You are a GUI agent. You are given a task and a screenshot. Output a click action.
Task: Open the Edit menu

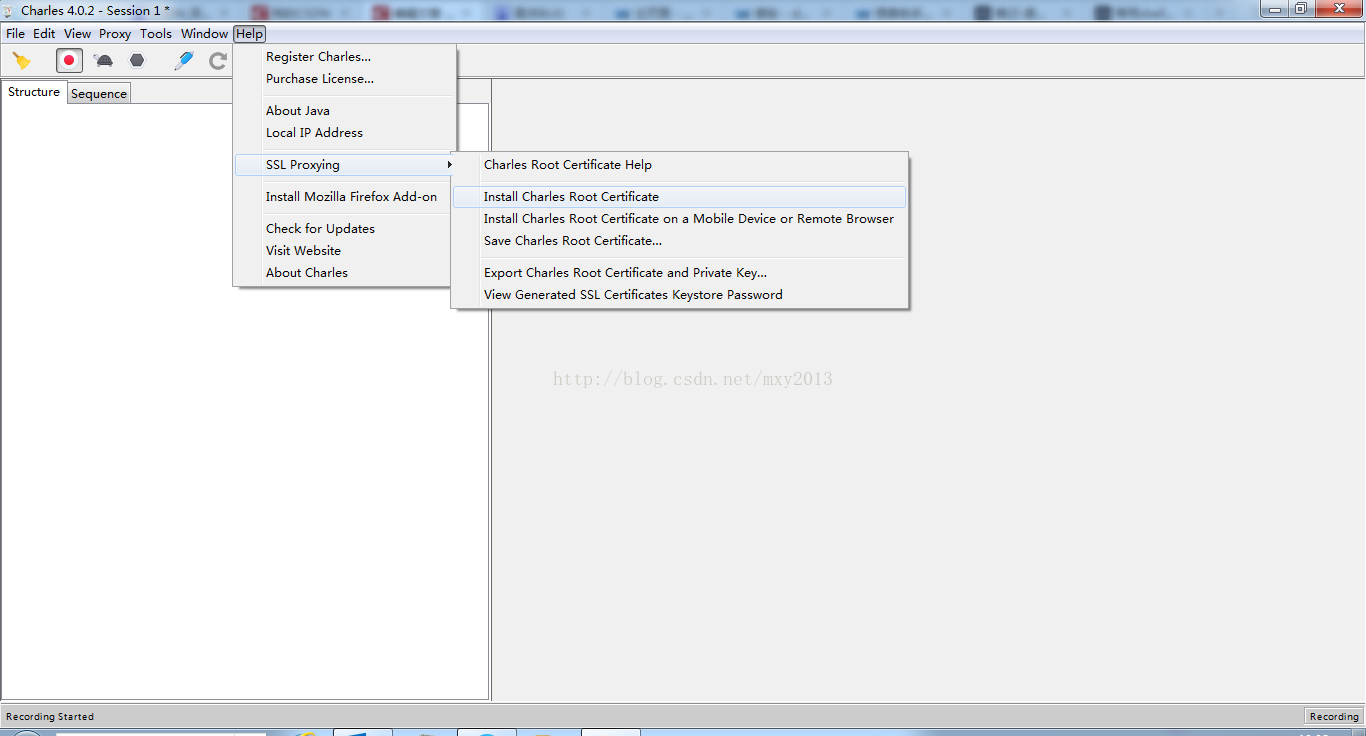point(44,34)
